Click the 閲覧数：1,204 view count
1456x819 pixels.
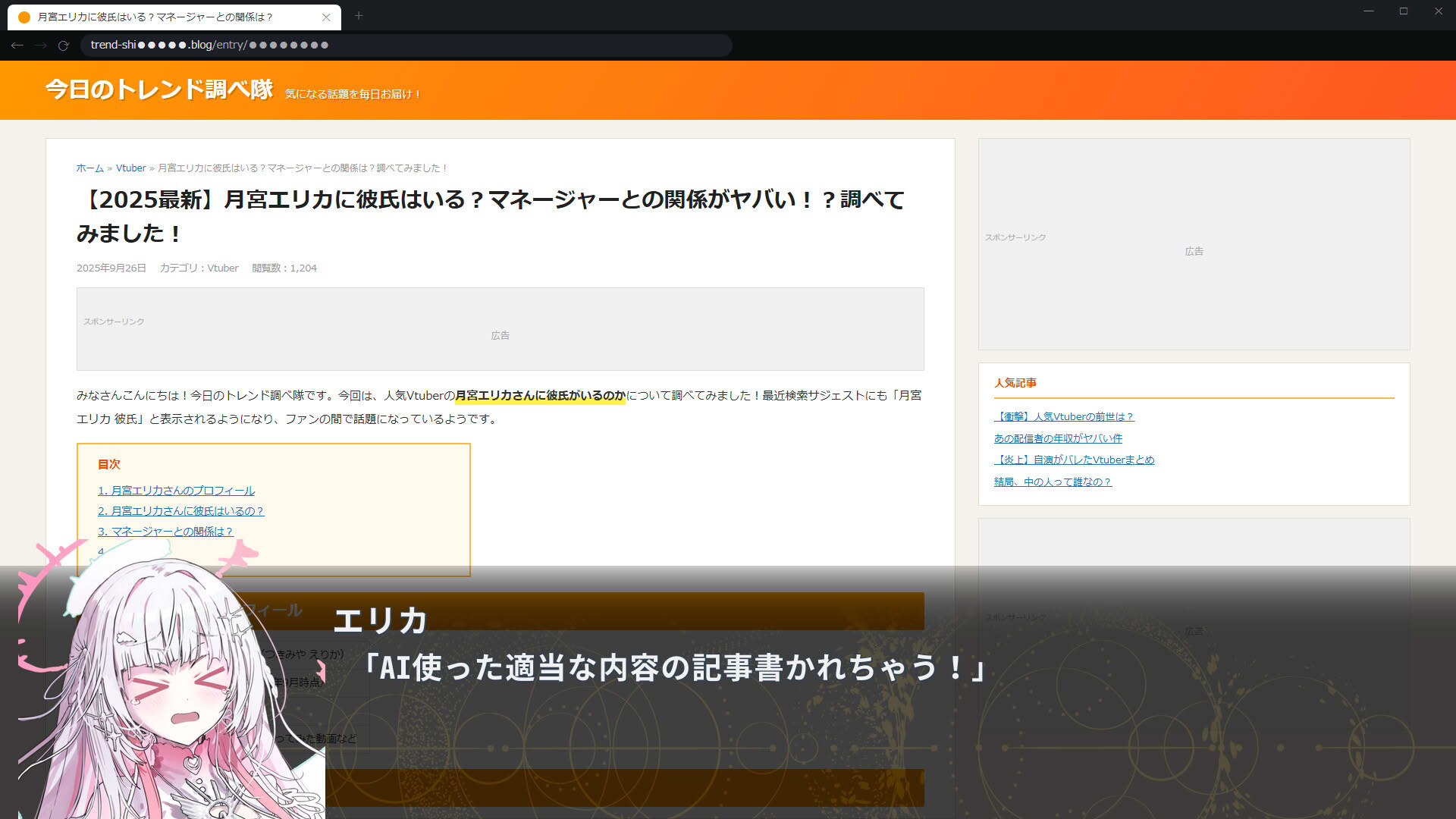284,268
